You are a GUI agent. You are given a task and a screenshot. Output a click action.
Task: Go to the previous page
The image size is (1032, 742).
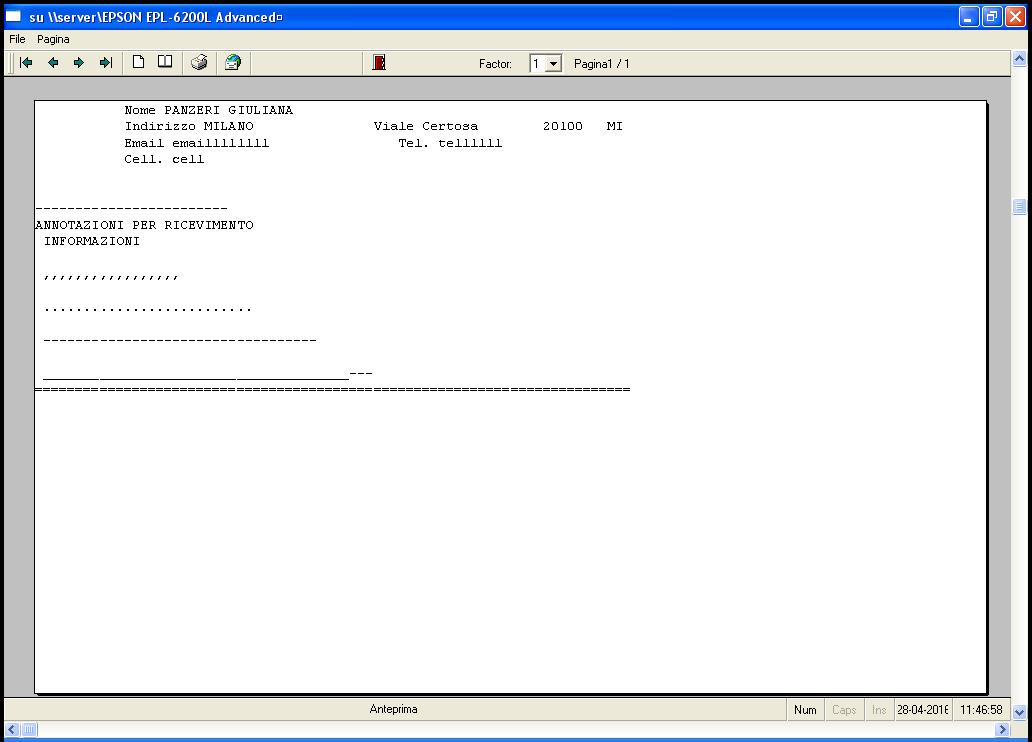pos(53,63)
